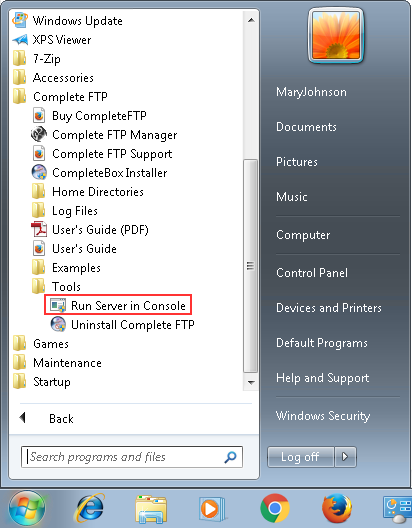Image resolution: width=412 pixels, height=528 pixels.
Task: Click the MaryJohnson user folder link
Action: [311, 92]
